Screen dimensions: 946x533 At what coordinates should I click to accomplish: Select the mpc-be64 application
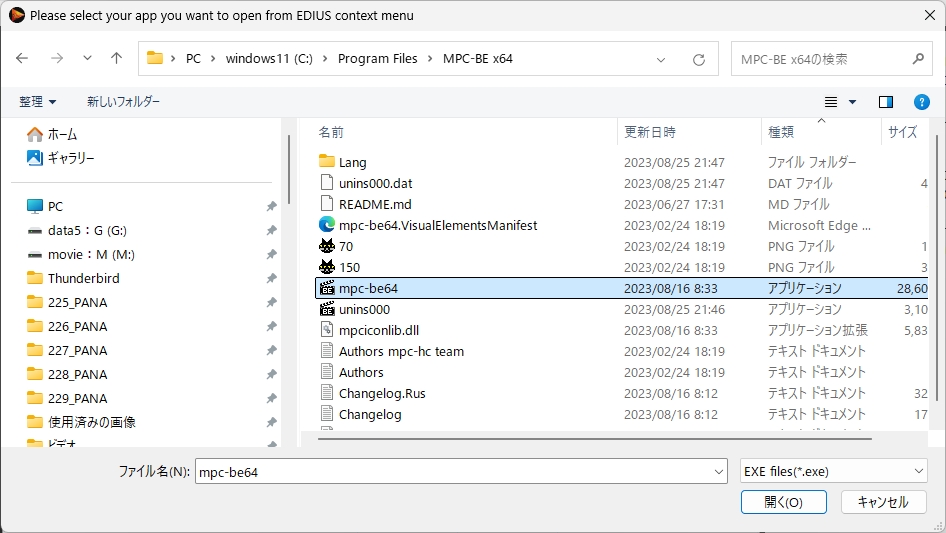[x=621, y=289]
